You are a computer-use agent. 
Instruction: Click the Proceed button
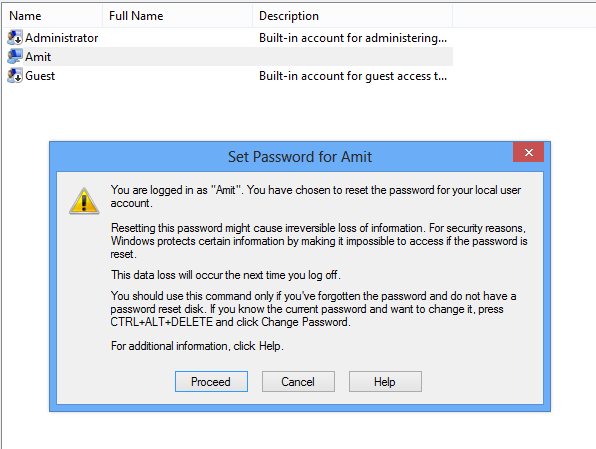[x=211, y=381]
